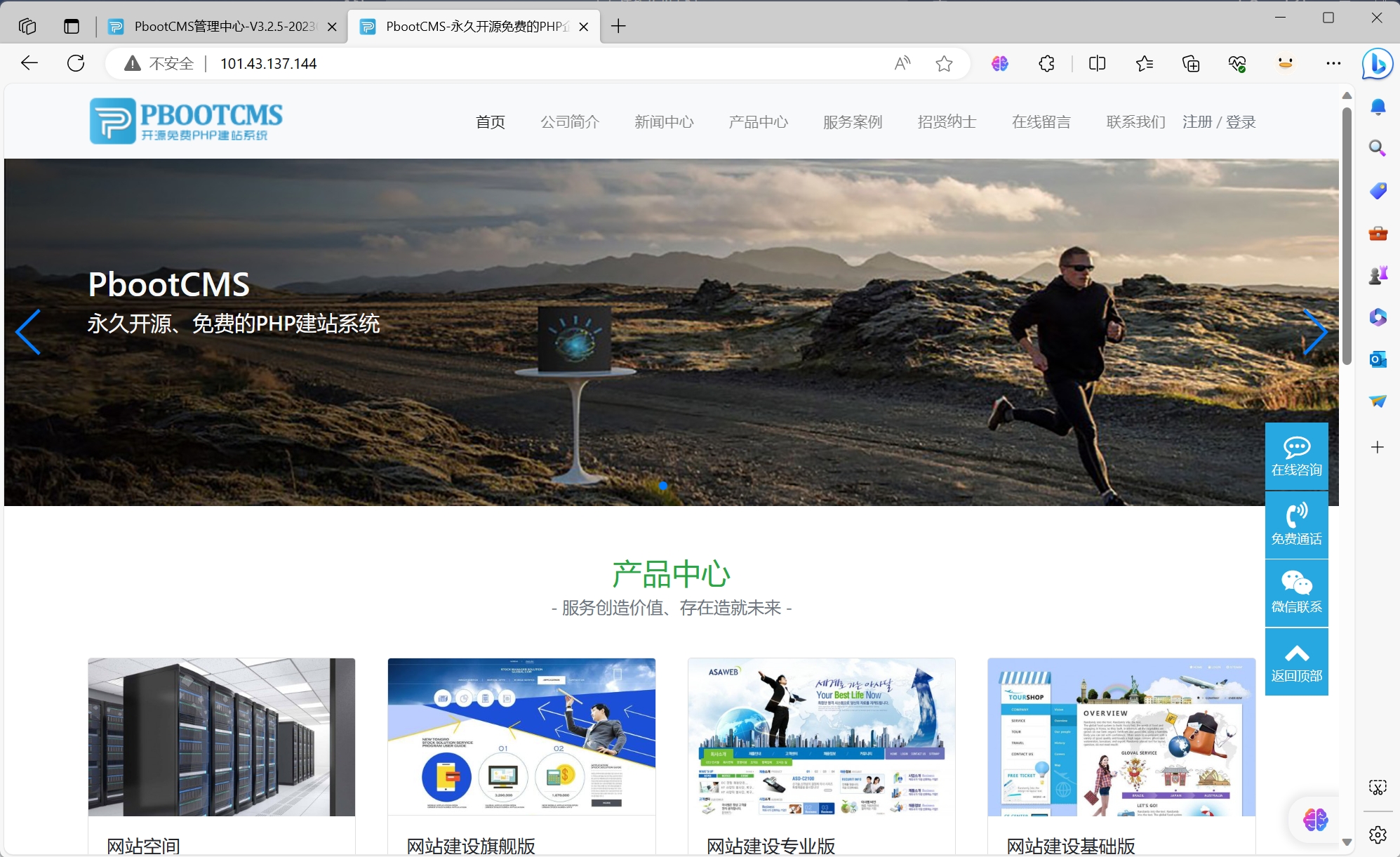The image size is (1400, 857).
Task: Add page to favorites star icon
Action: click(944, 64)
